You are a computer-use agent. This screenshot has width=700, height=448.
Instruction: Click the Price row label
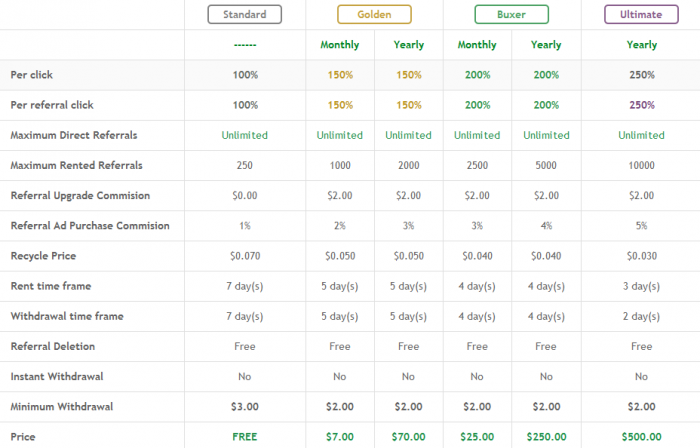[23, 436]
